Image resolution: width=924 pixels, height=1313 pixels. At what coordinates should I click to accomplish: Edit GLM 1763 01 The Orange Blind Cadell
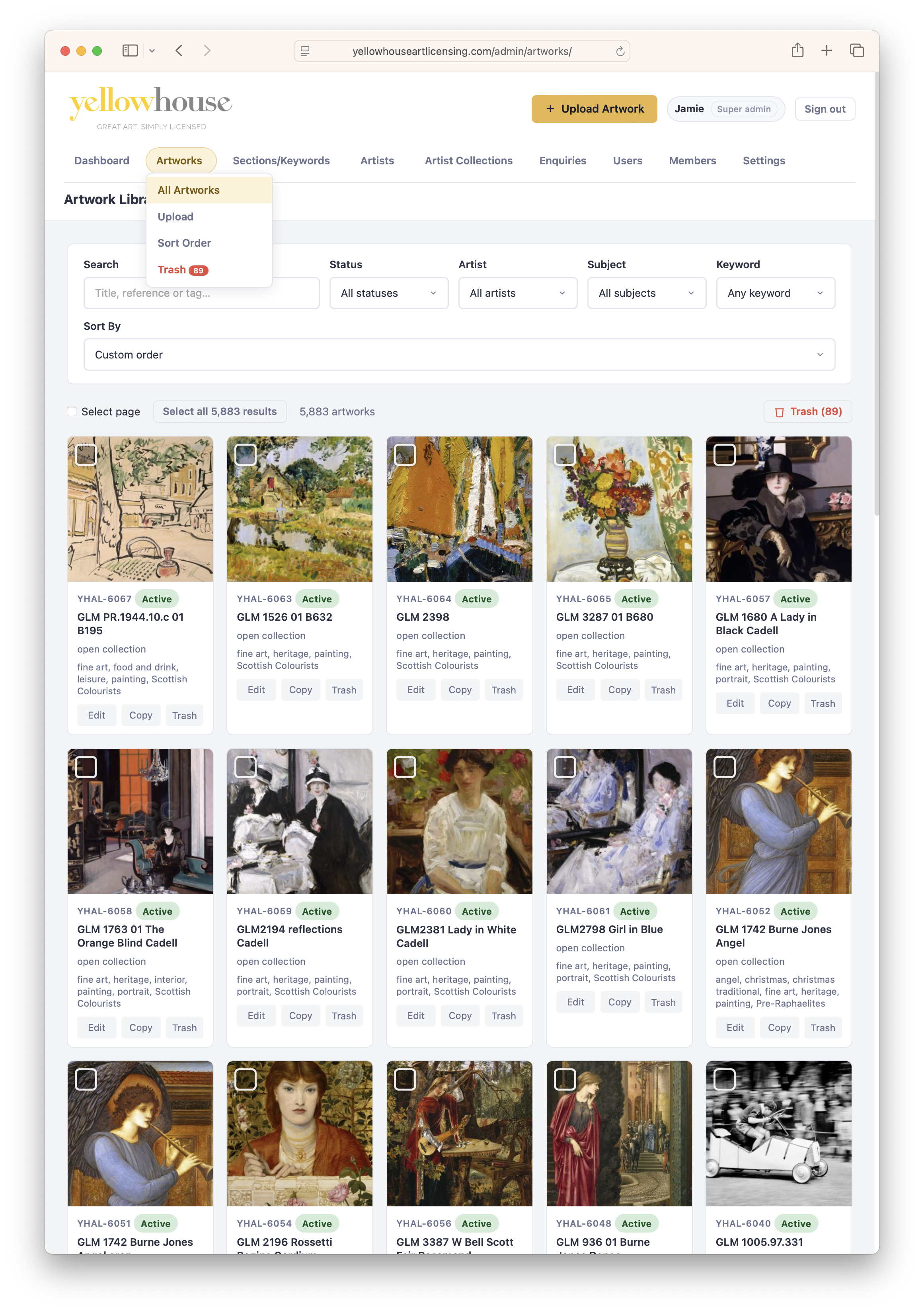[97, 1028]
